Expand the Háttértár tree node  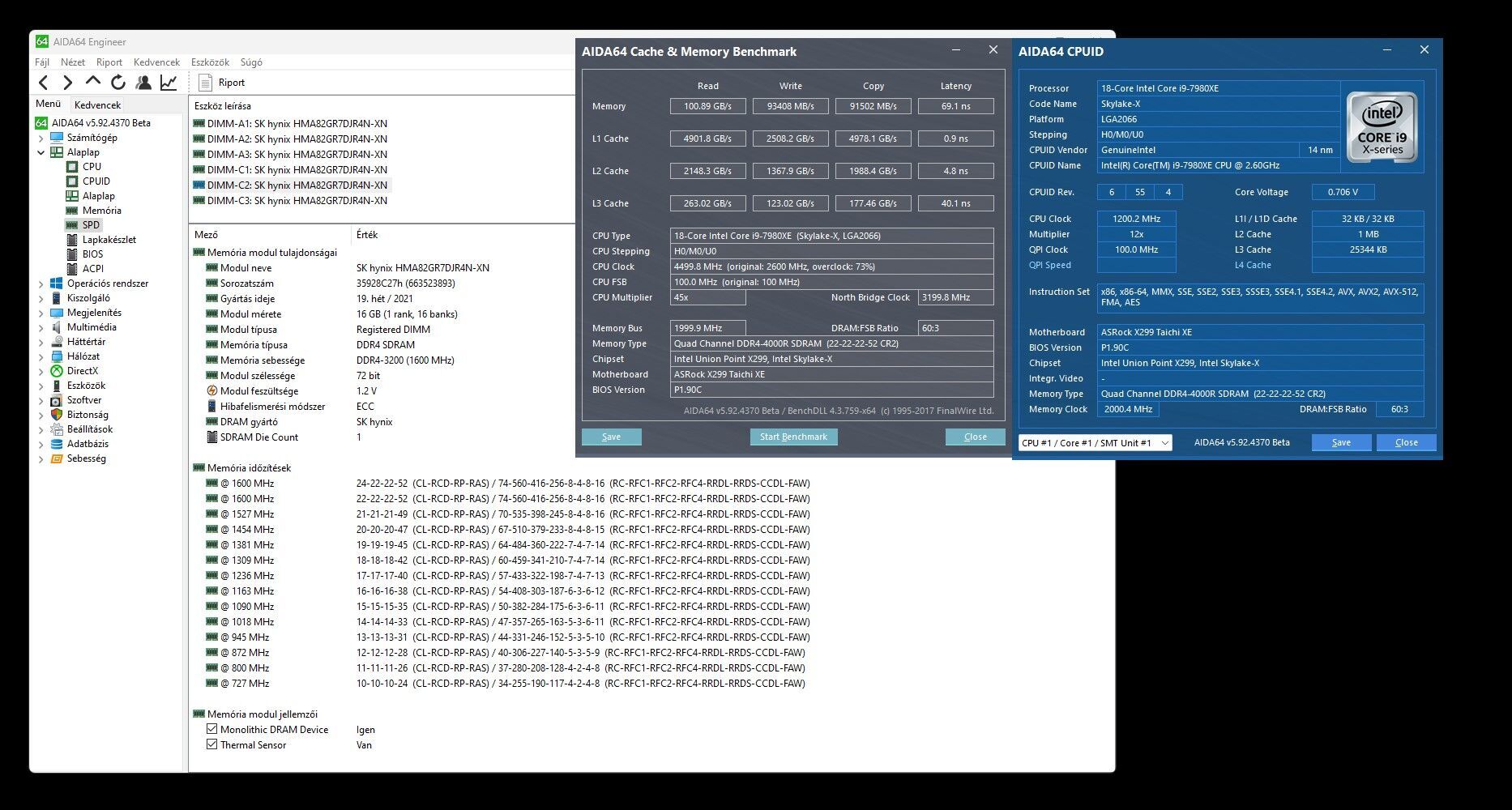pyautogui.click(x=41, y=343)
